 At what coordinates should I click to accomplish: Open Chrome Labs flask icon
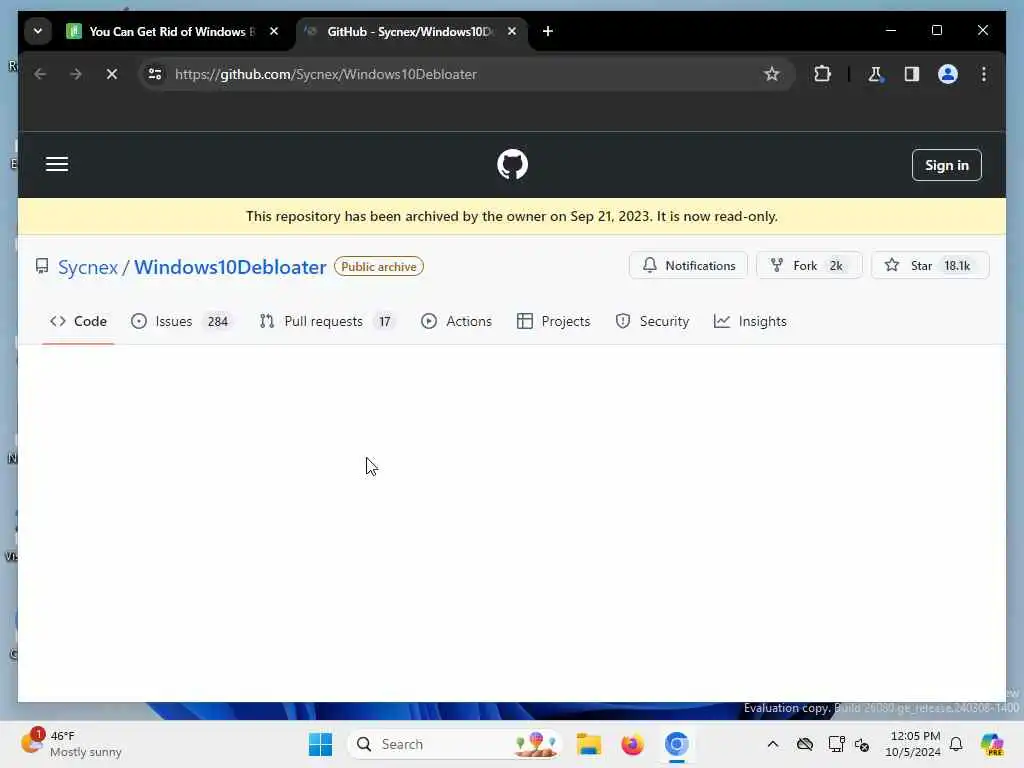875,74
